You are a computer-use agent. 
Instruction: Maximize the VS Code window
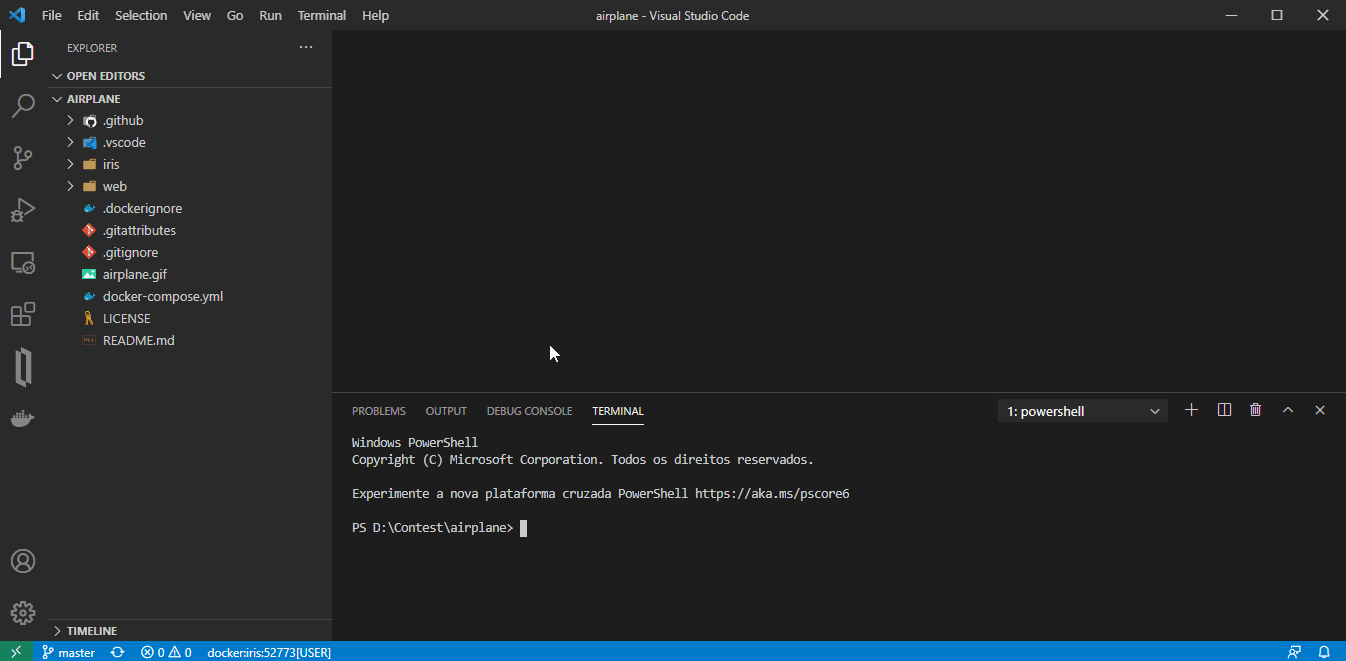1277,15
